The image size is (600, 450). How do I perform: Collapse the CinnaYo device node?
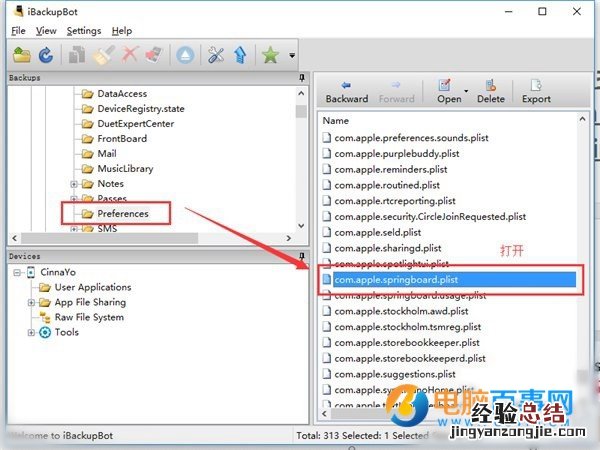17,272
